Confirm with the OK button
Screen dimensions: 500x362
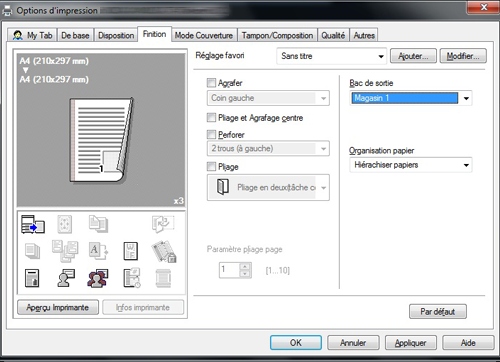(x=296, y=343)
